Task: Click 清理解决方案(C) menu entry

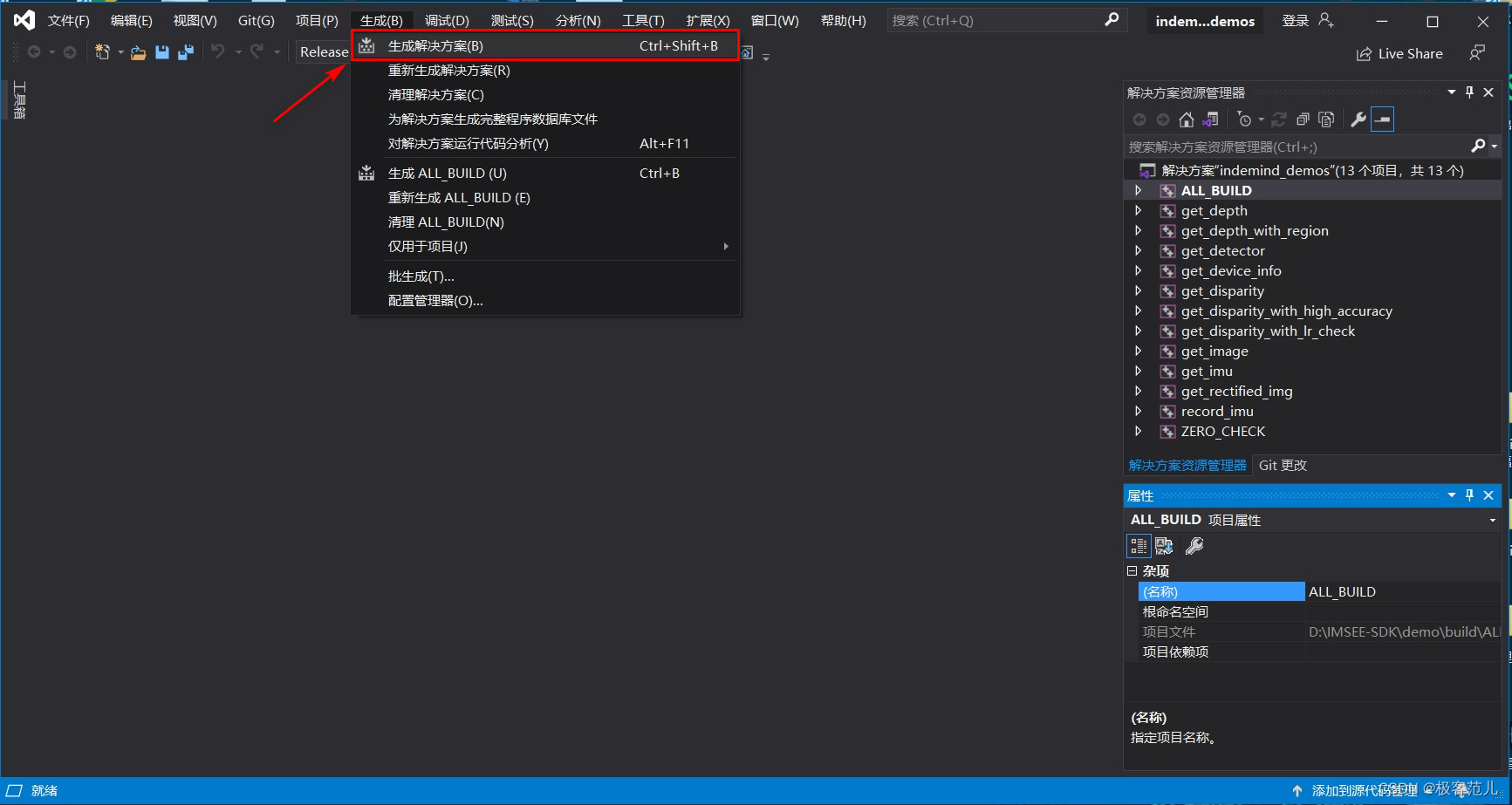Action: (545, 95)
